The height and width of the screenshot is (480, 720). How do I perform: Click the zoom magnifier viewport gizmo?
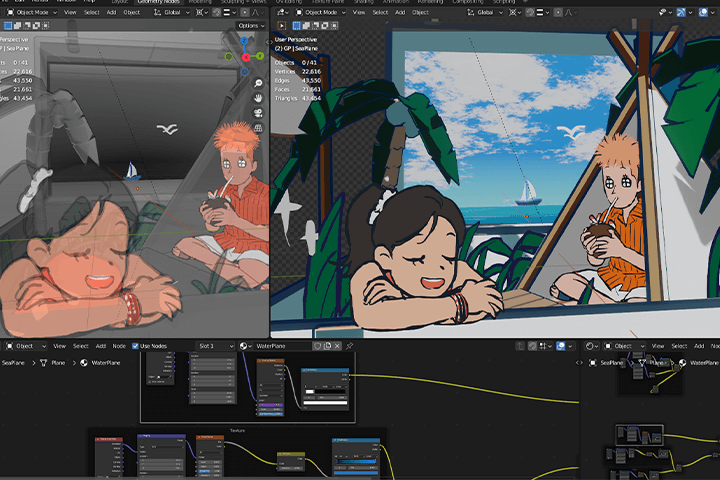click(x=259, y=83)
